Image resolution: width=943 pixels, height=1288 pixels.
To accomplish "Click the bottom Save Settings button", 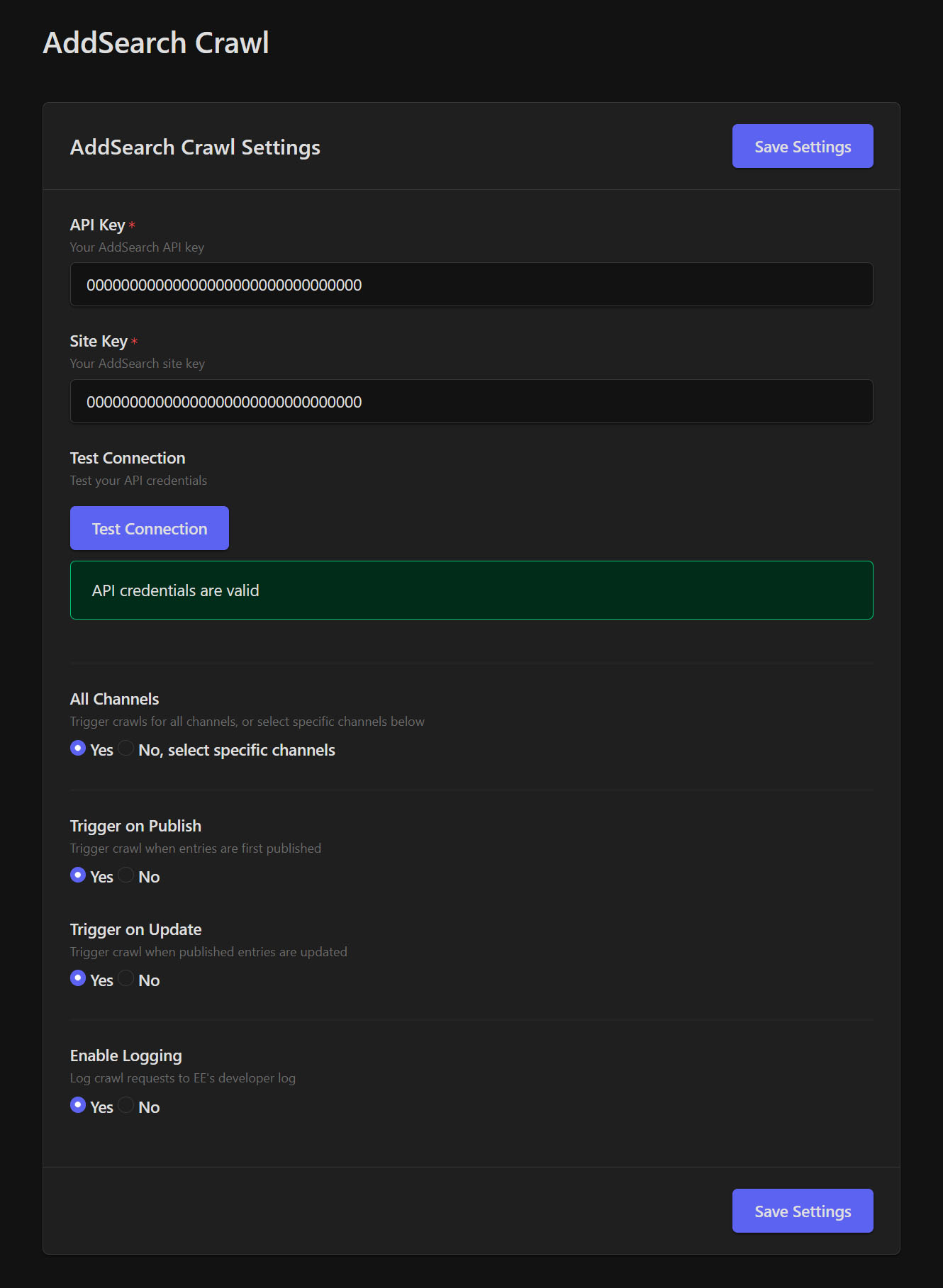I will pos(803,1211).
